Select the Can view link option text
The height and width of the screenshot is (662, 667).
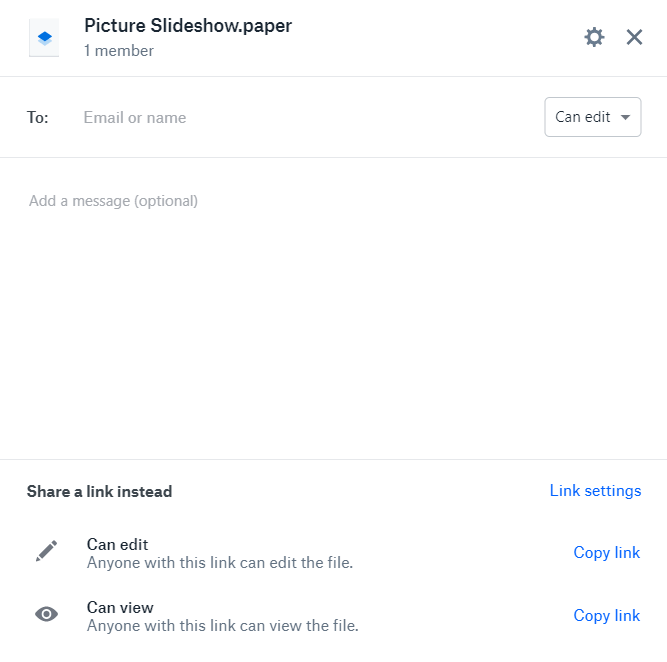(x=120, y=608)
